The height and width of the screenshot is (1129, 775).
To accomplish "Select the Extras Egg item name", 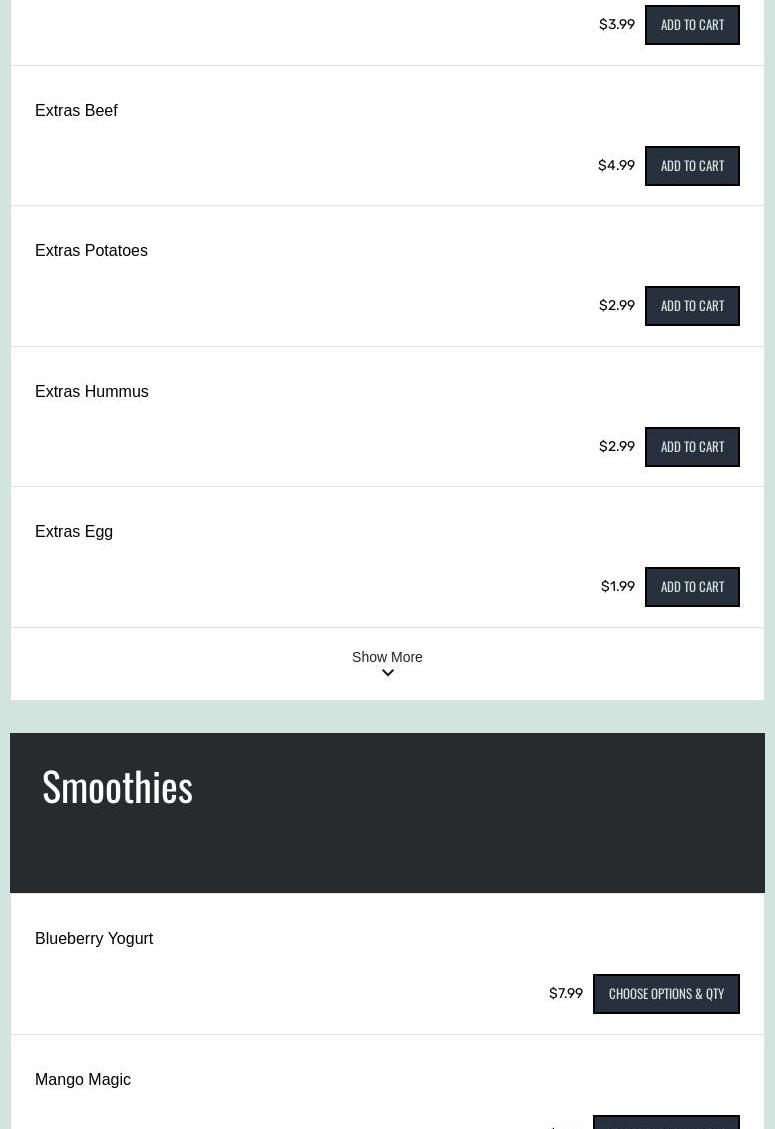I will [74, 532].
